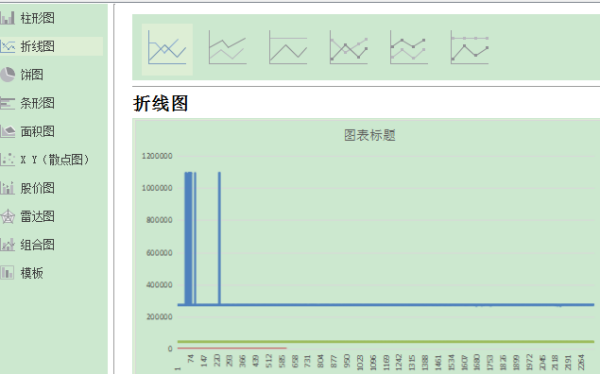Click the 折线图 heading above the preview
This screenshot has height=374, width=600.
point(160,103)
